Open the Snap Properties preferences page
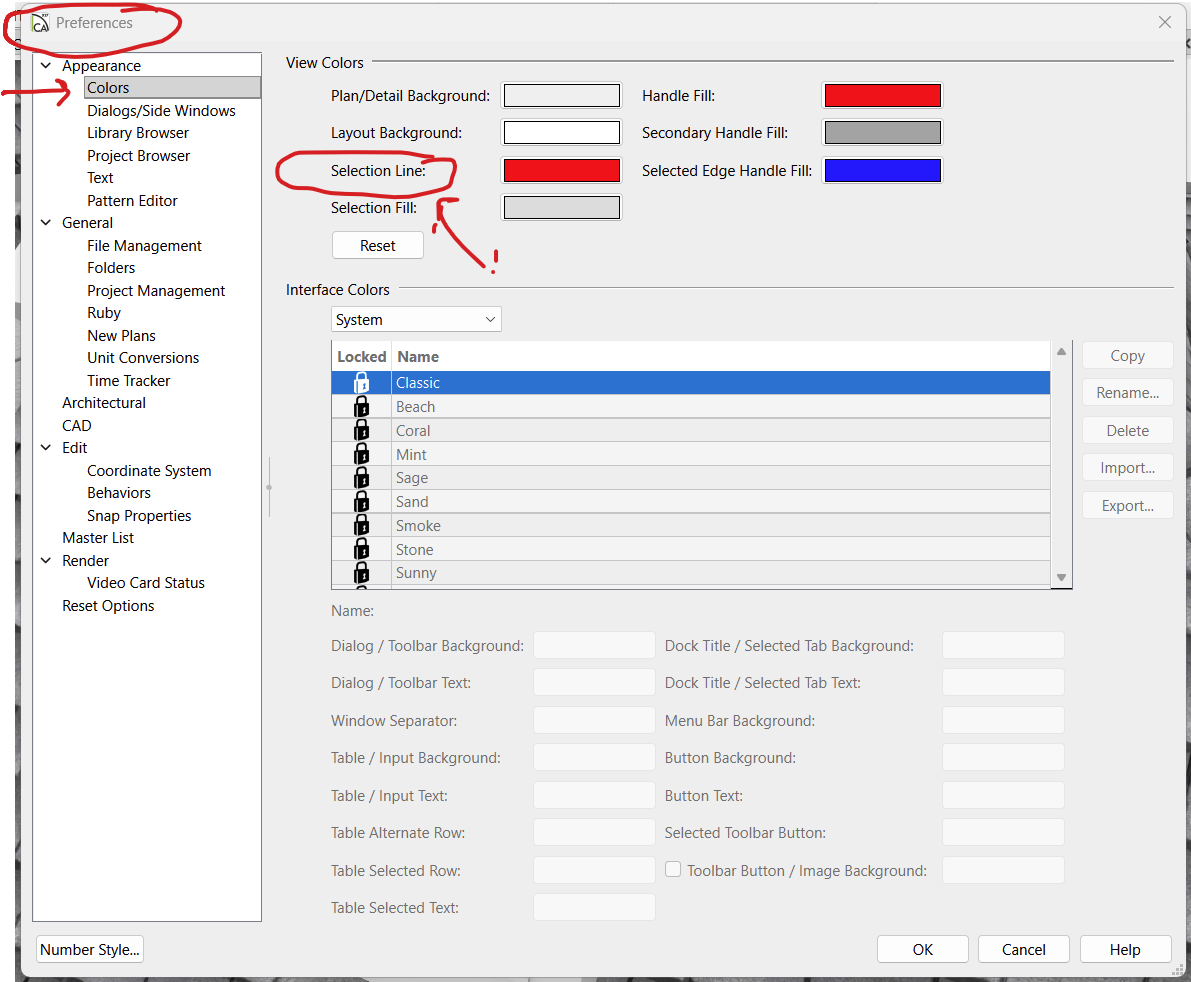 pyautogui.click(x=139, y=516)
